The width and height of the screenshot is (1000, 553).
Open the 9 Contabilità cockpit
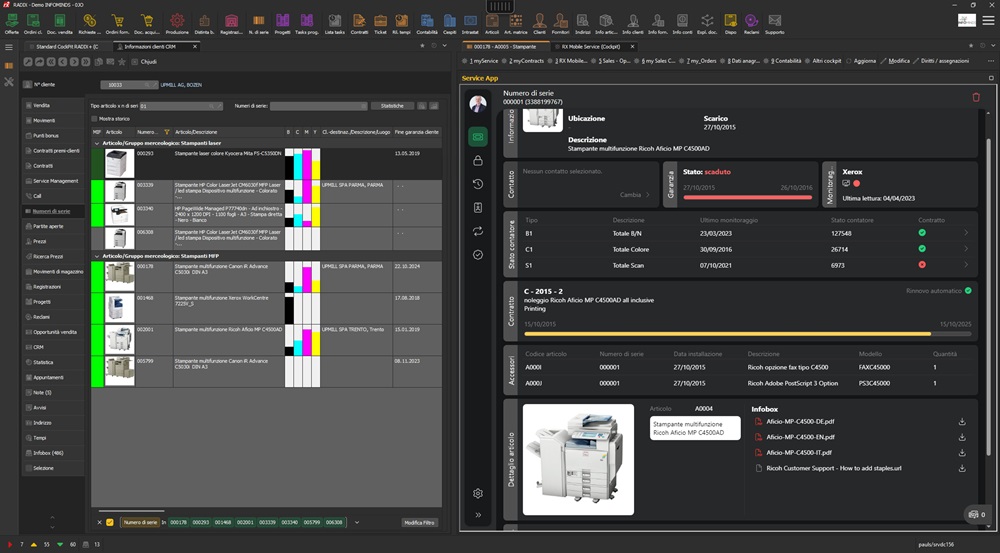(783, 61)
